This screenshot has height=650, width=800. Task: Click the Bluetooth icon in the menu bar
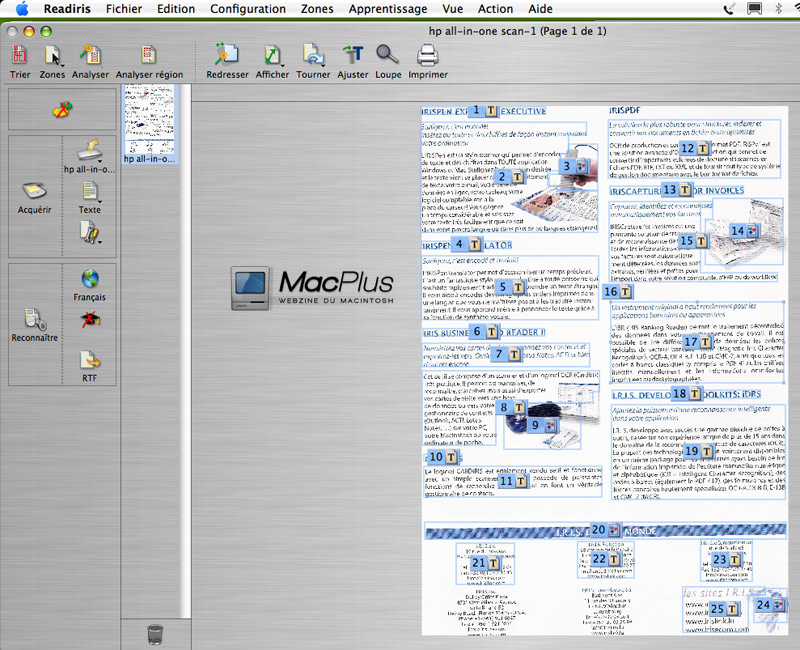[x=779, y=9]
